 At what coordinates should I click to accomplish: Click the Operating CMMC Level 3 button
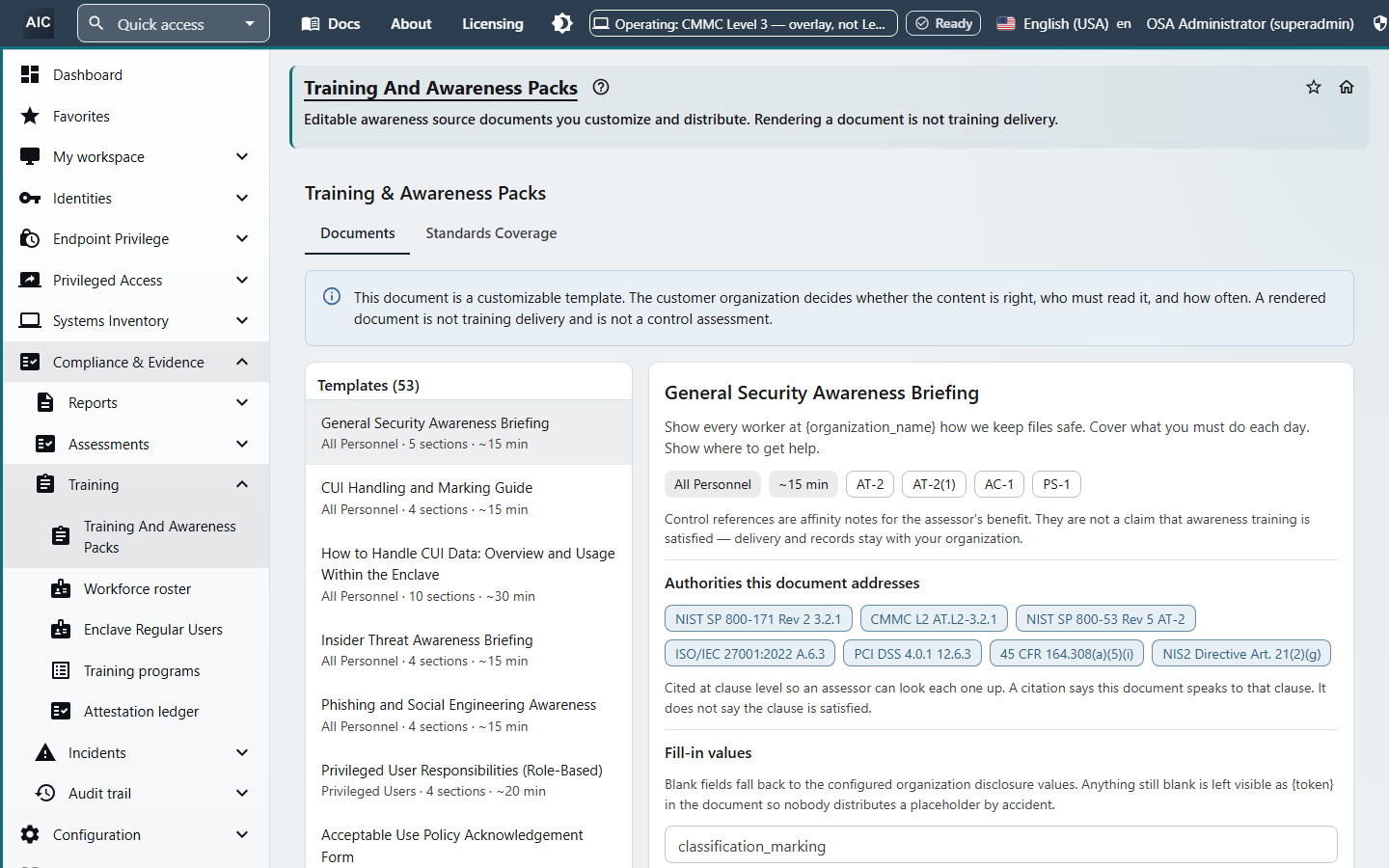(743, 23)
